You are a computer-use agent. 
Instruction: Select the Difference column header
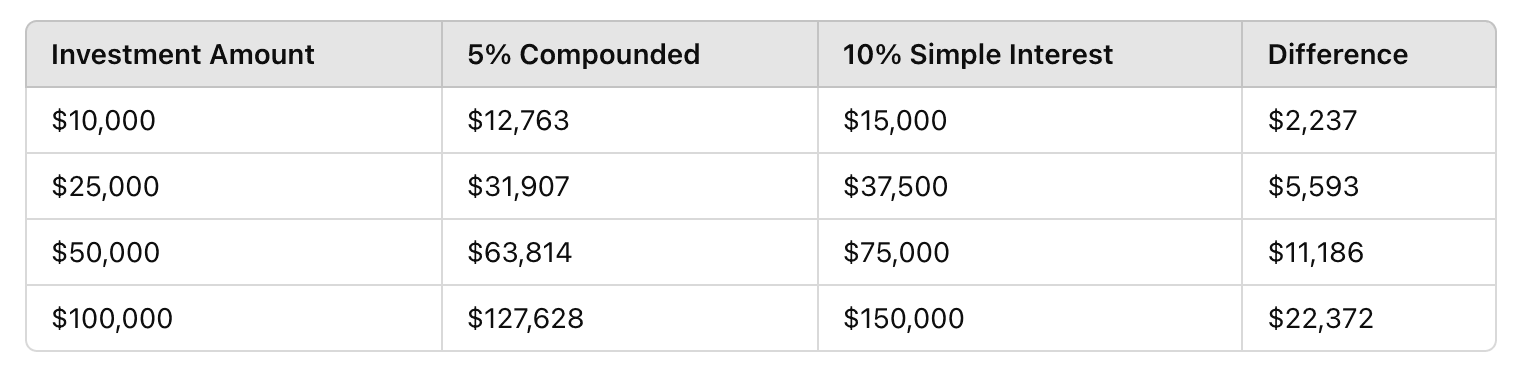(1368, 54)
